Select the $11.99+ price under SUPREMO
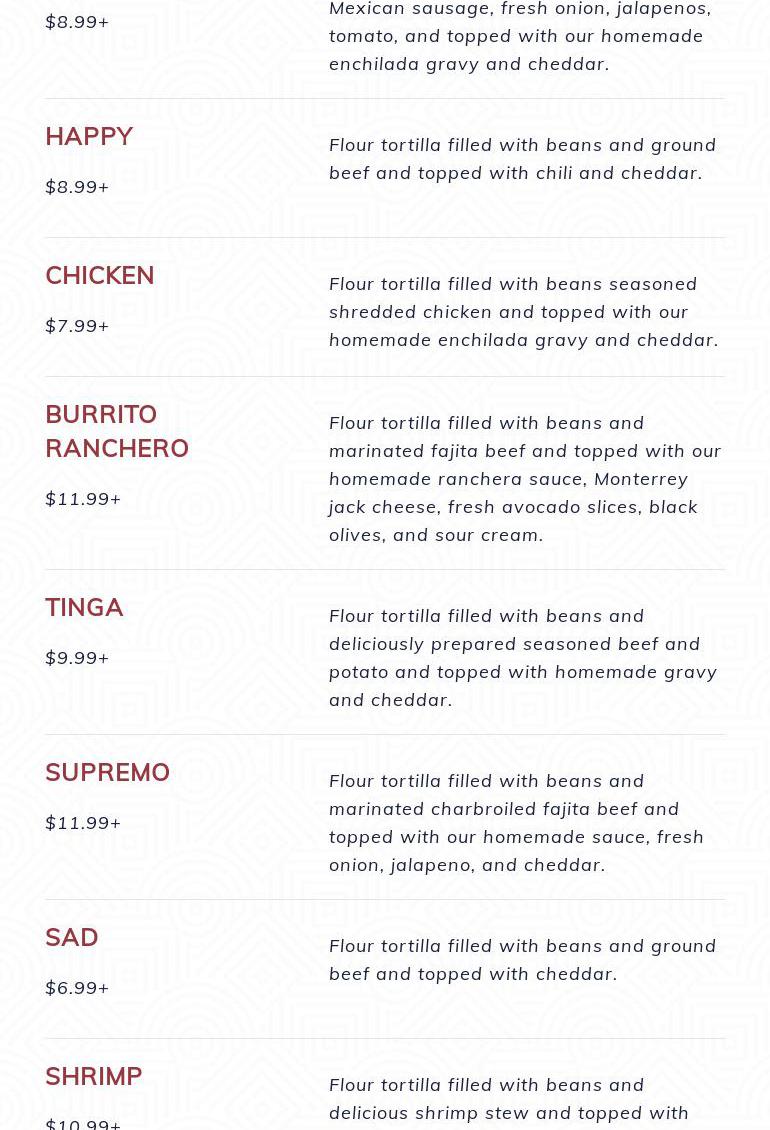Image resolution: width=770 pixels, height=1130 pixels. pyautogui.click(x=83, y=823)
